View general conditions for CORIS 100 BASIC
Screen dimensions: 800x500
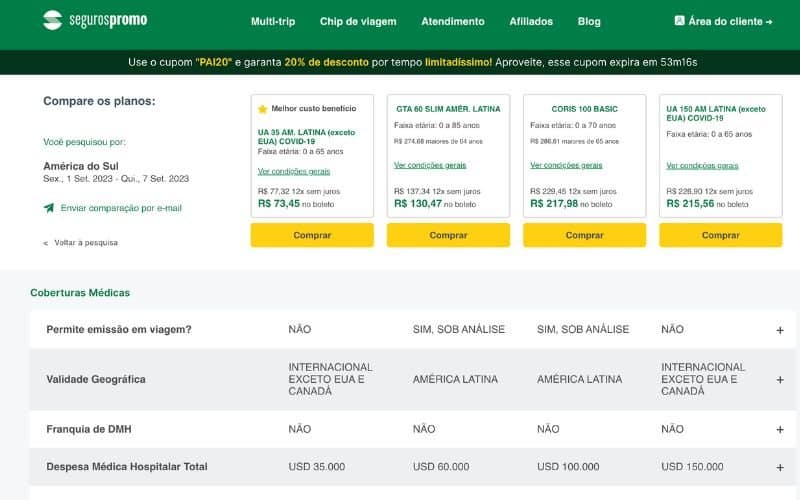[566, 165]
